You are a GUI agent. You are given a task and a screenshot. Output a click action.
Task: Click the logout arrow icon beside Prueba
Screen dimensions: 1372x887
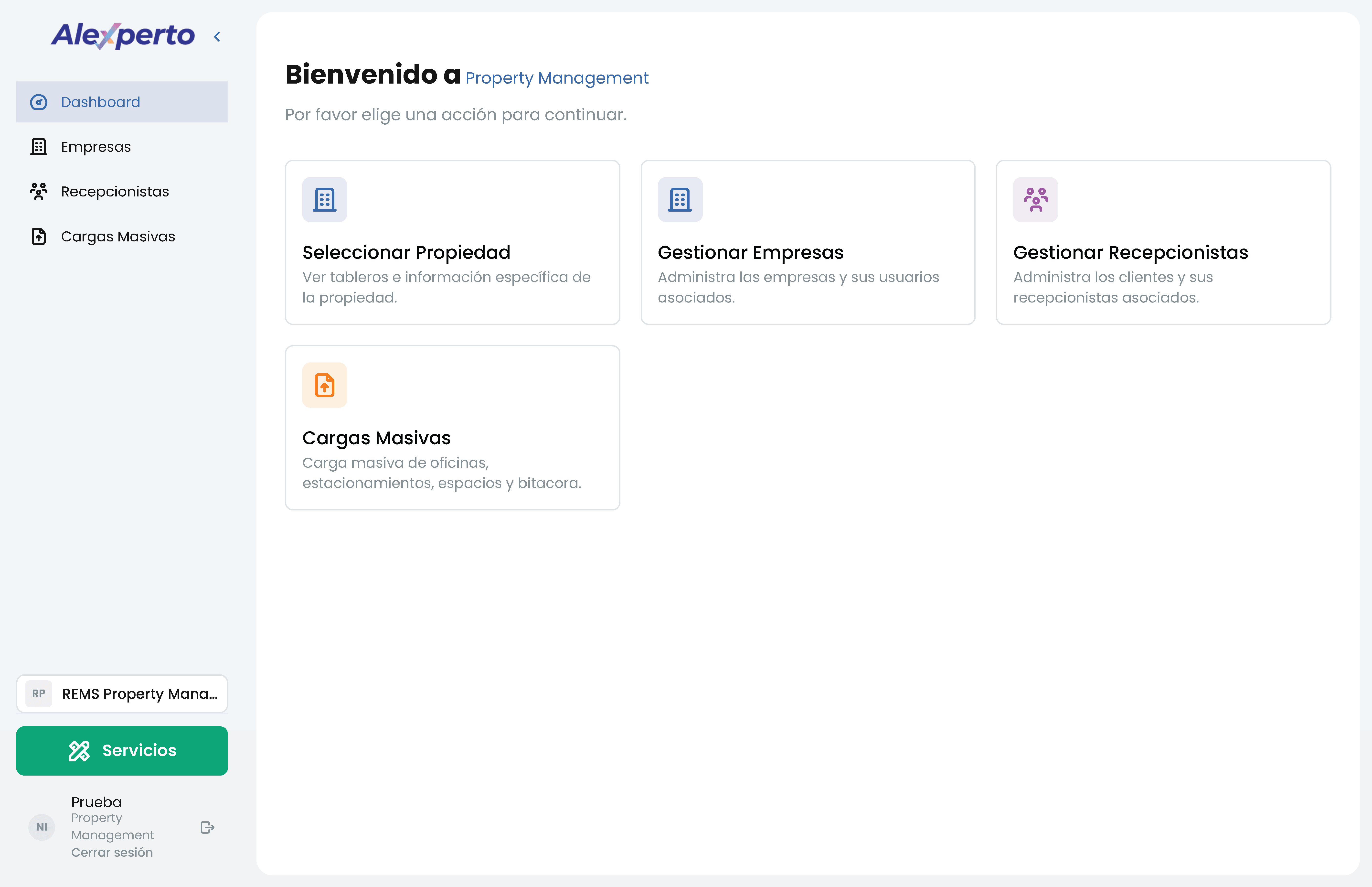207,827
